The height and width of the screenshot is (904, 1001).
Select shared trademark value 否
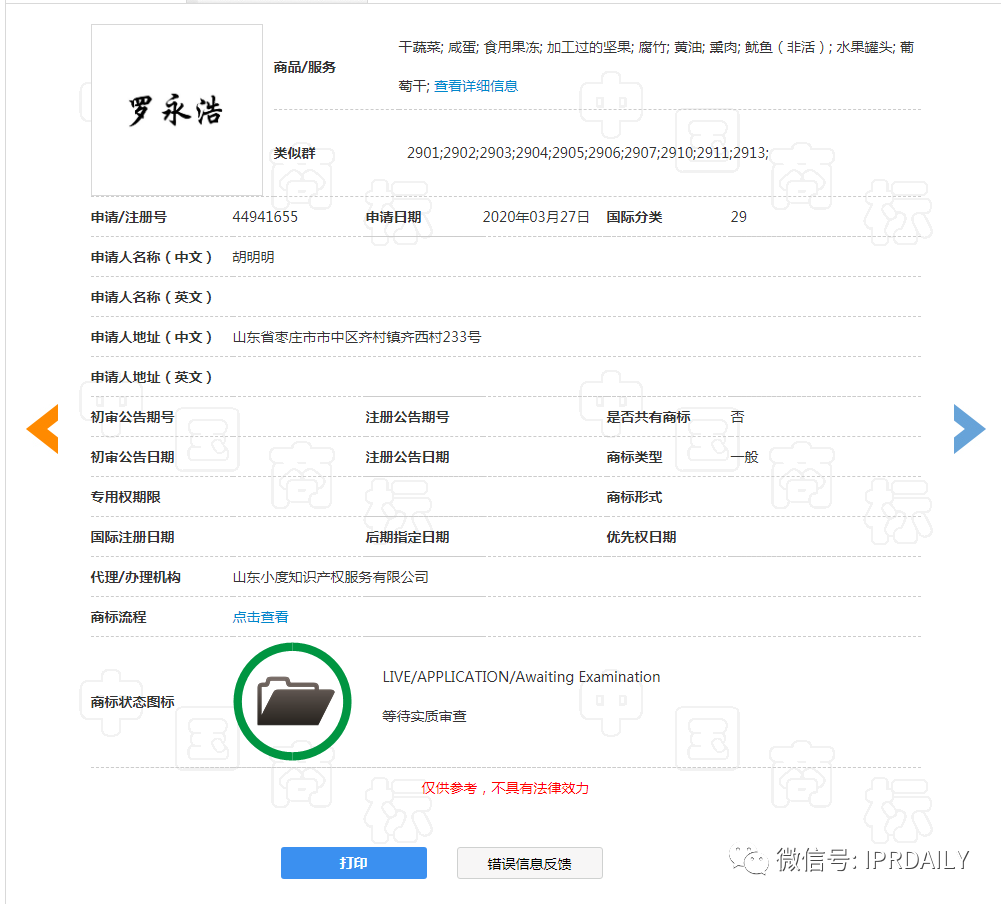coord(737,417)
